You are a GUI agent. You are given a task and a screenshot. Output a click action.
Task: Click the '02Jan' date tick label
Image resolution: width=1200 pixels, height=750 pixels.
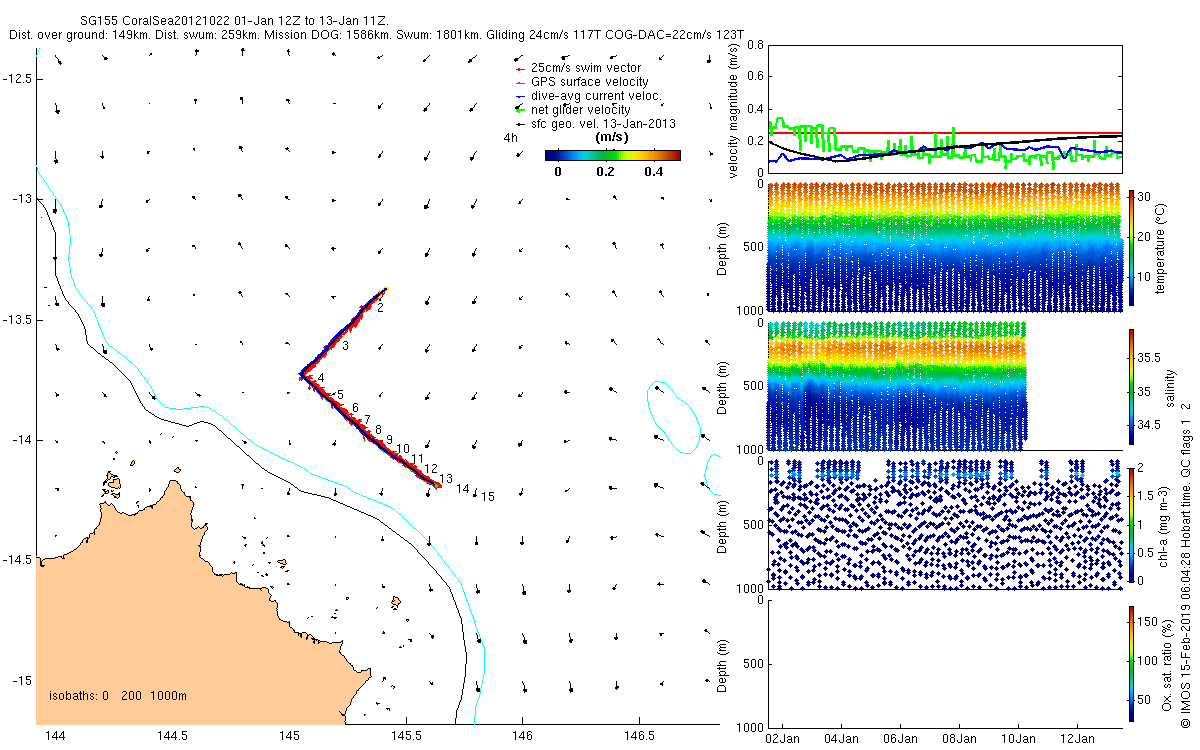(782, 738)
